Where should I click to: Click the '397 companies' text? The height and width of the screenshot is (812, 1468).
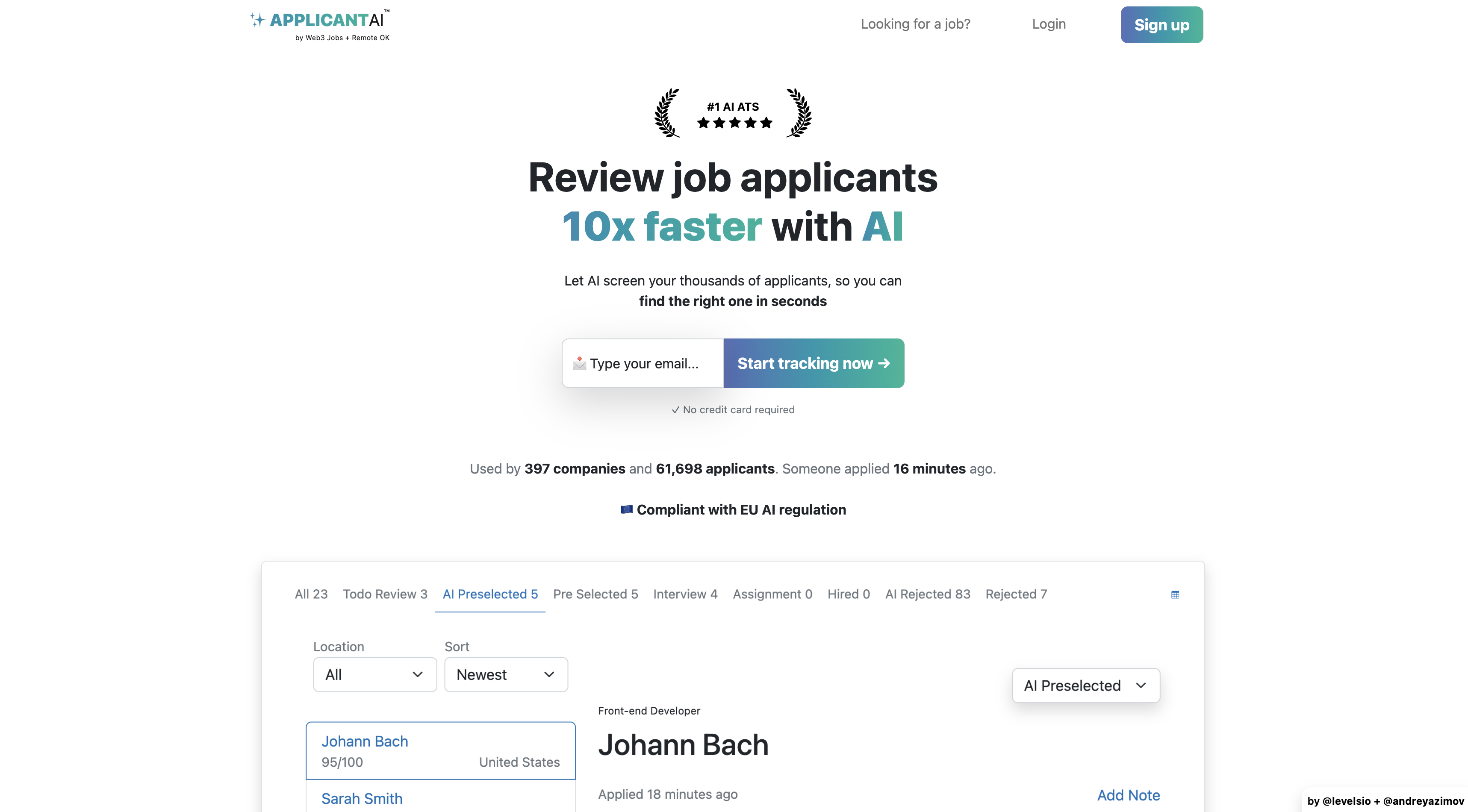575,468
